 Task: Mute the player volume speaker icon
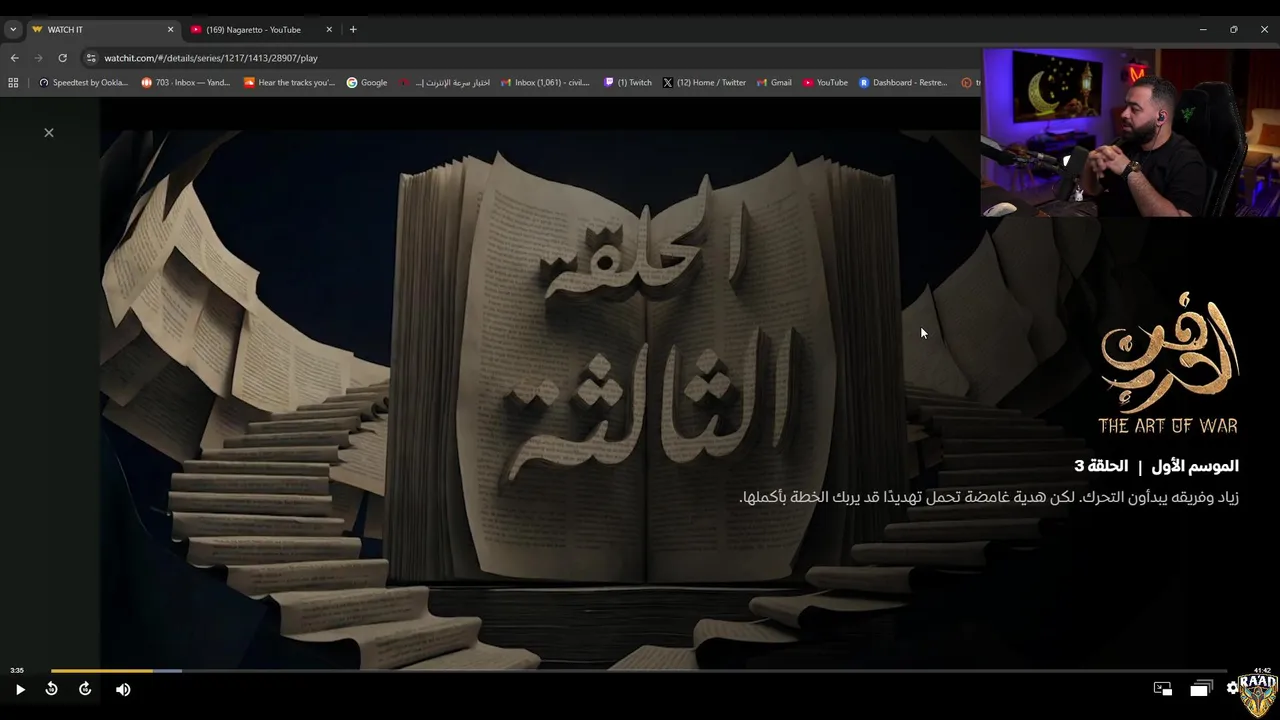tap(123, 689)
